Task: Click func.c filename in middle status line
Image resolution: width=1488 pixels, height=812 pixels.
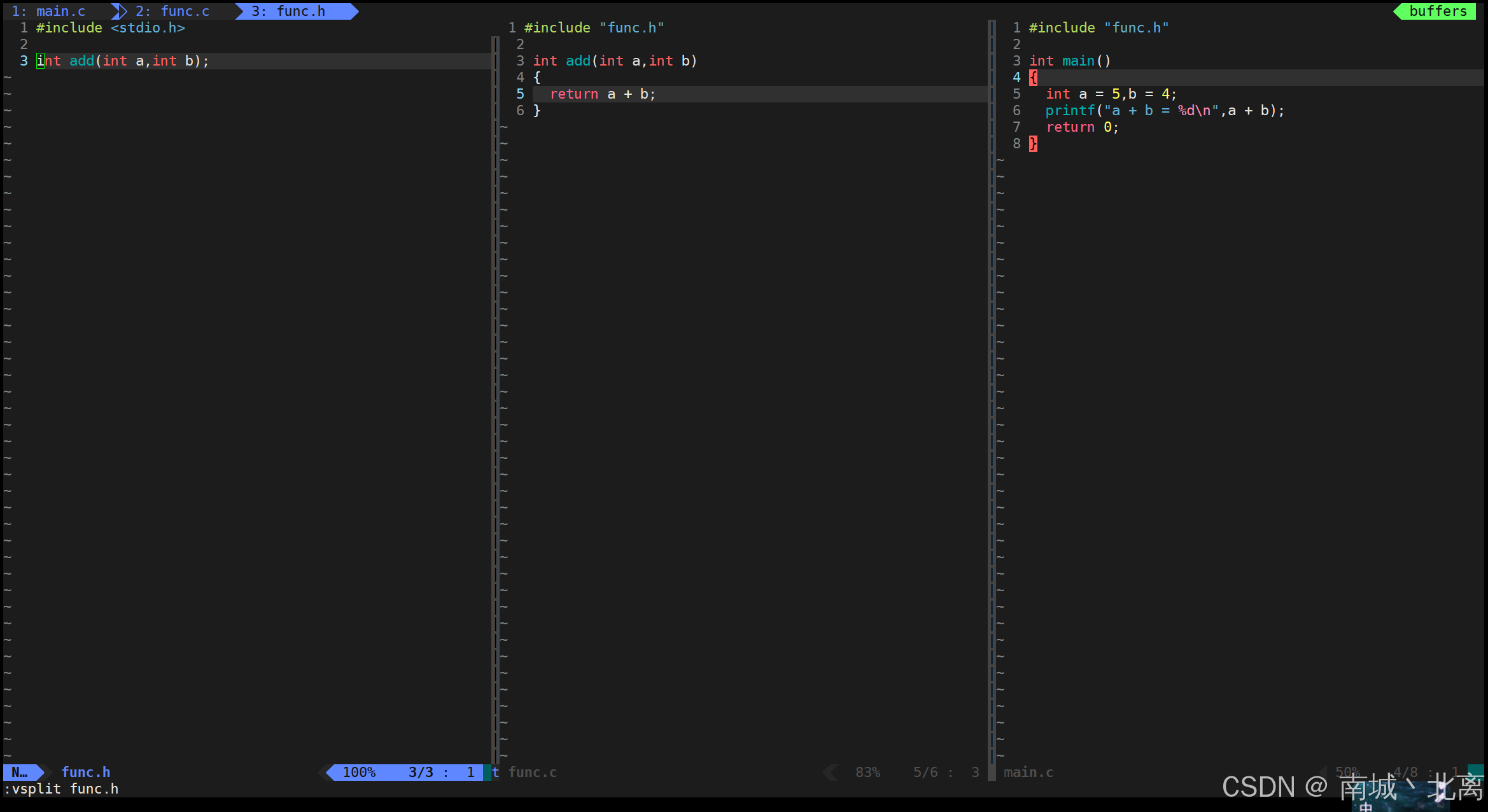Action: (532, 772)
